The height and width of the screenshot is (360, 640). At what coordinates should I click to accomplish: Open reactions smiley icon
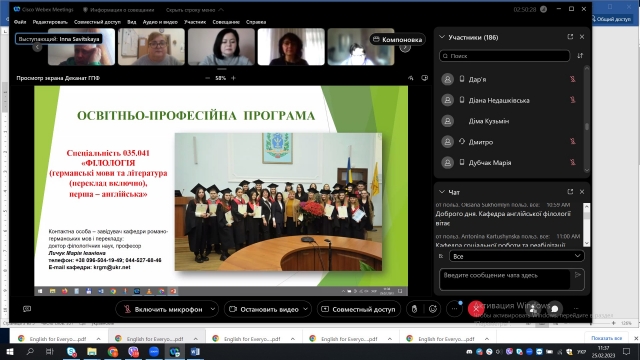[433, 309]
